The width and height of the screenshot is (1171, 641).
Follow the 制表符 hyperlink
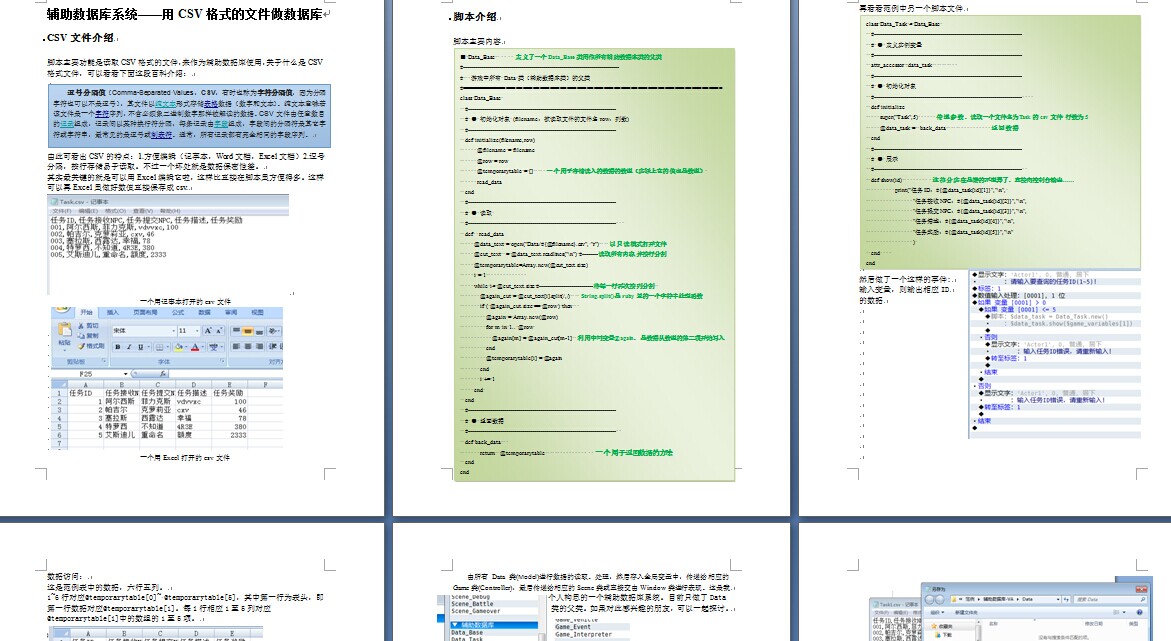pyautogui.click(x=161, y=135)
